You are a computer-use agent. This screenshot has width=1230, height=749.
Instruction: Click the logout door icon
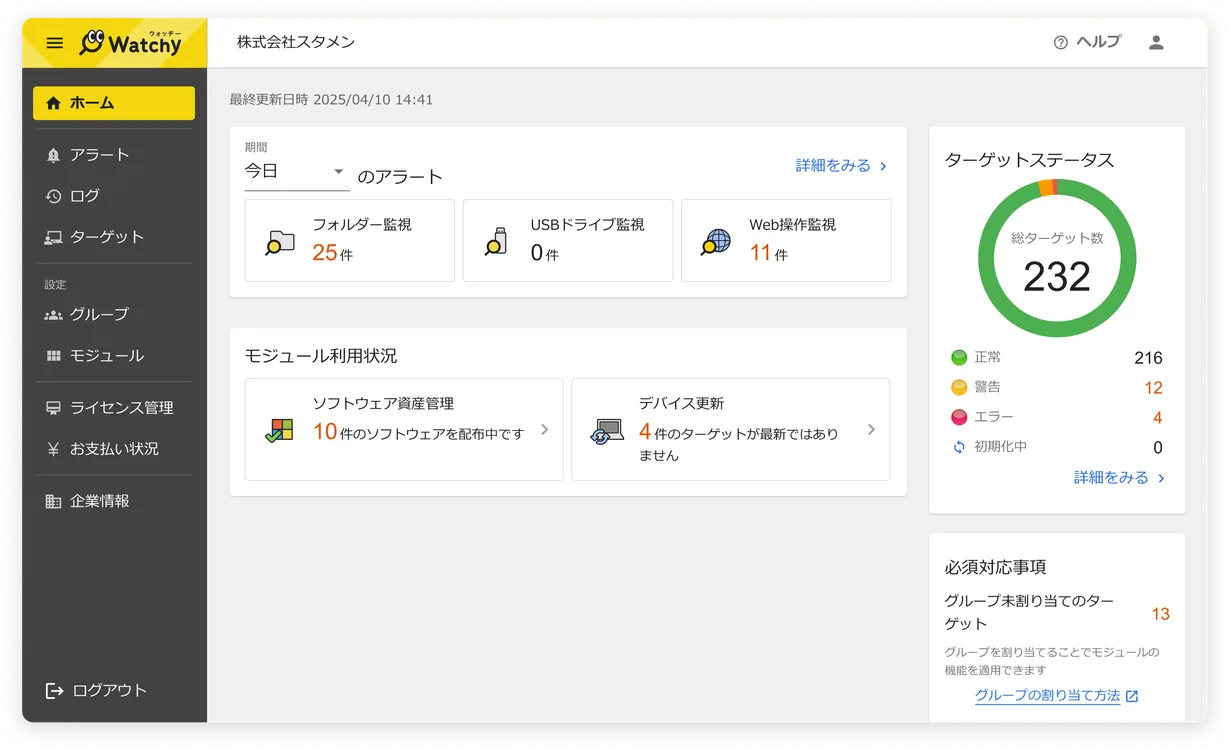[x=54, y=690]
